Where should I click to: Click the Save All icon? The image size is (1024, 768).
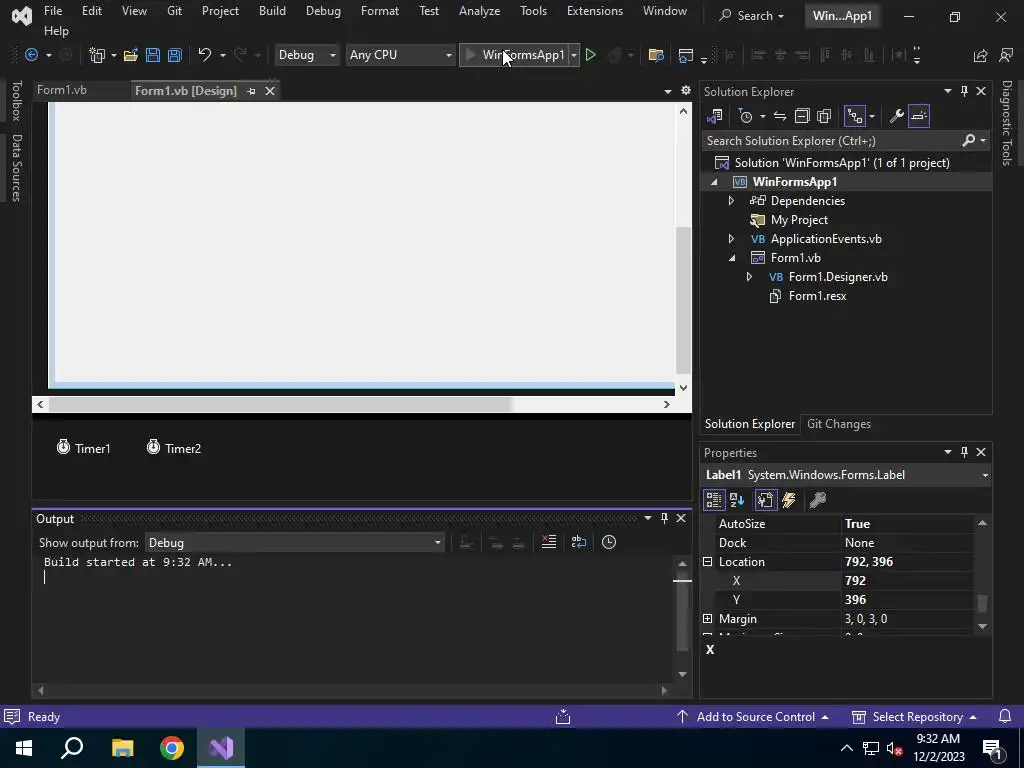174,55
